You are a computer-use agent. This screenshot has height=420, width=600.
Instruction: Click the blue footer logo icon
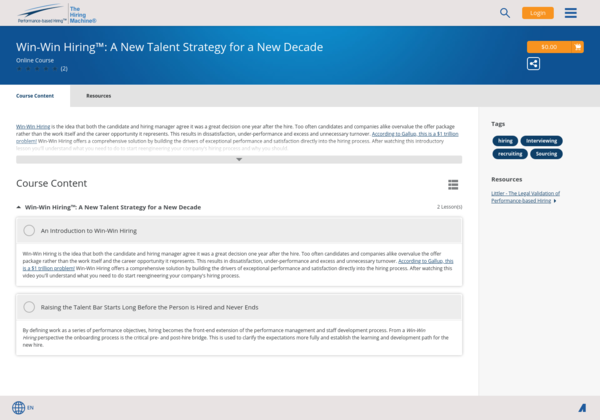click(582, 408)
